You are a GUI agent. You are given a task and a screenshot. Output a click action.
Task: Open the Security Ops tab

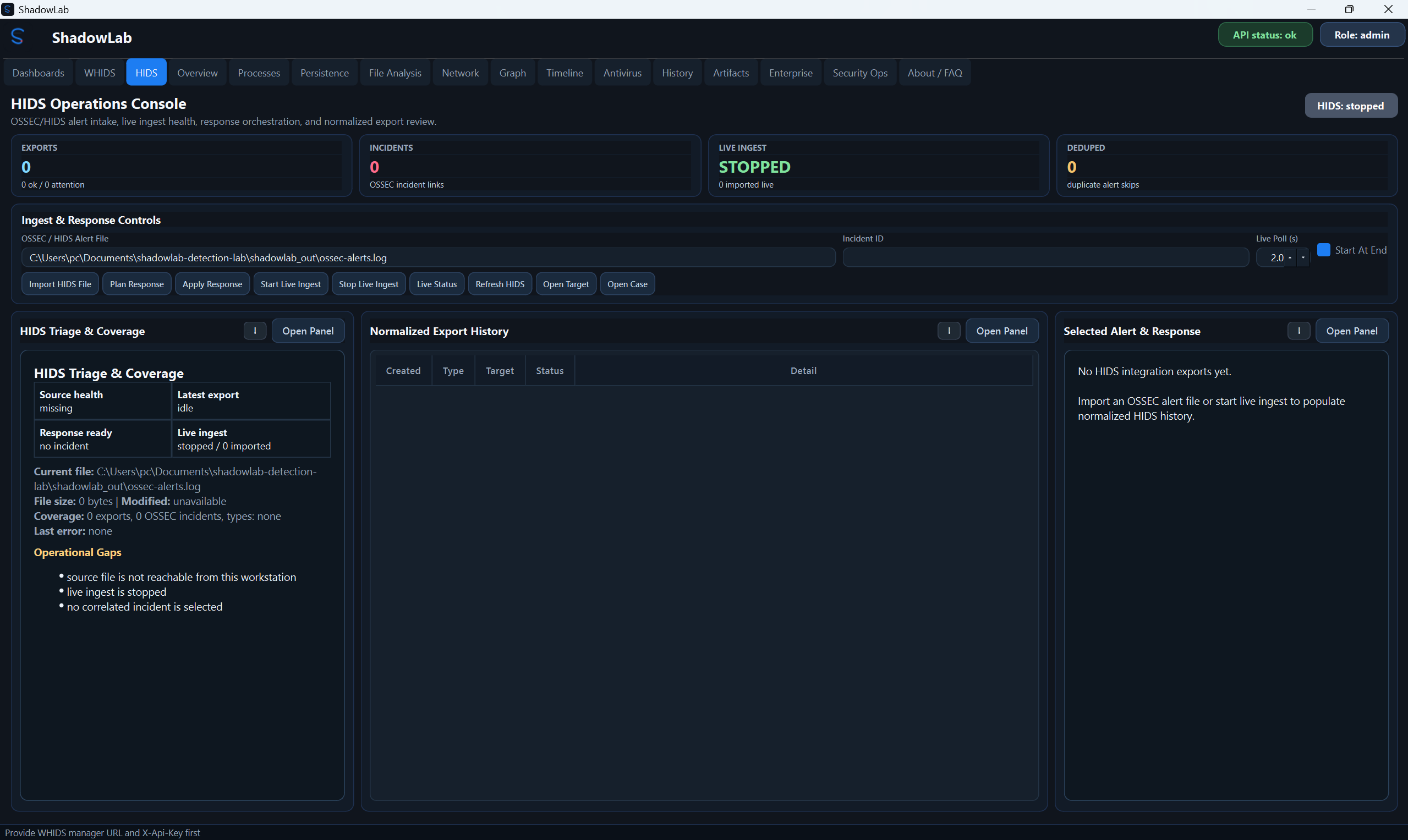860,73
